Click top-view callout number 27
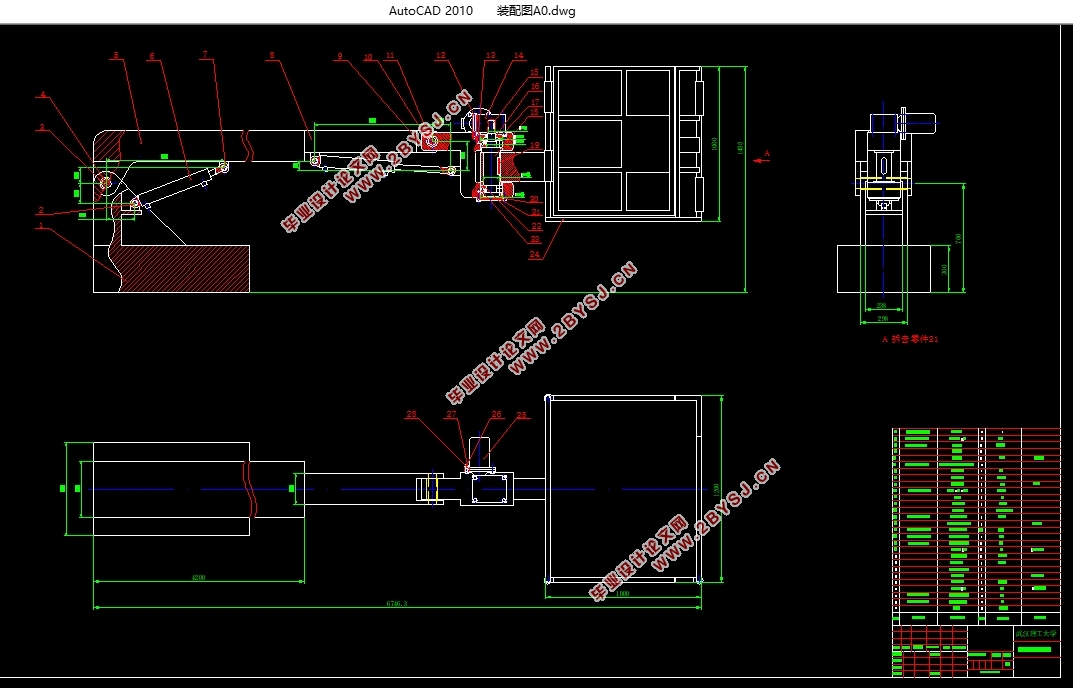 pyautogui.click(x=452, y=414)
